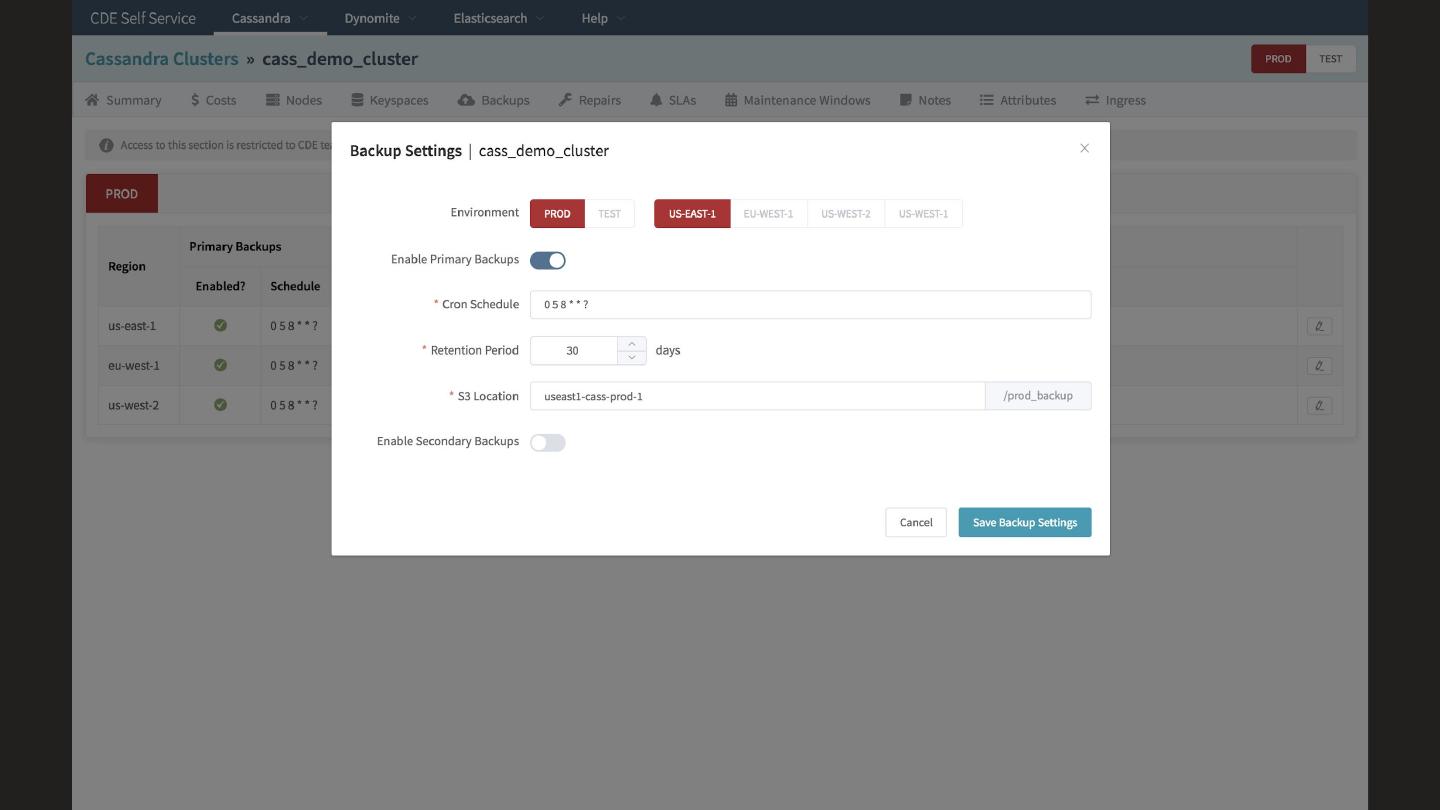Open the Backups tab
The image size is (1440, 810).
point(494,100)
